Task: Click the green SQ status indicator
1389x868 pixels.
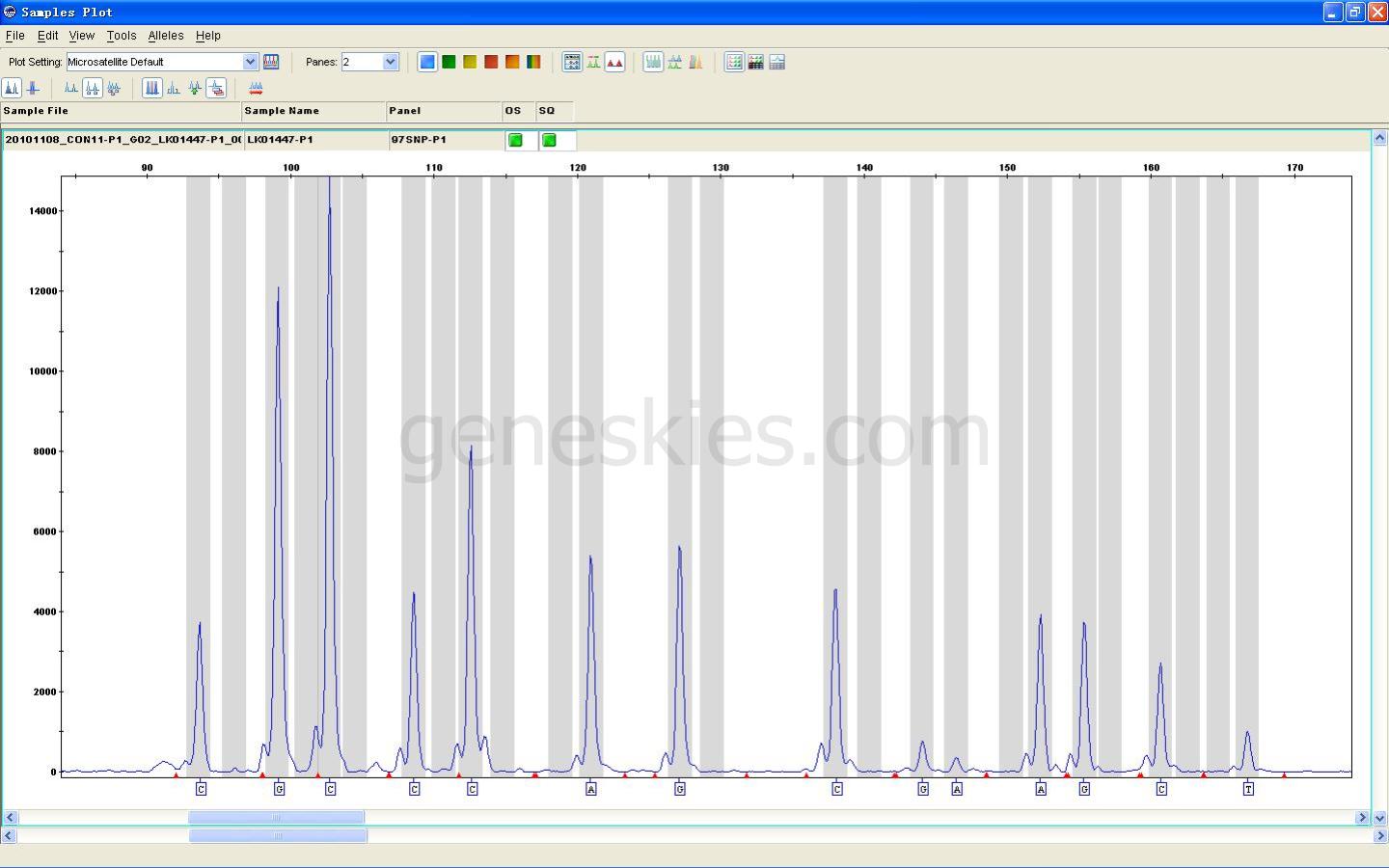Action: (549, 141)
